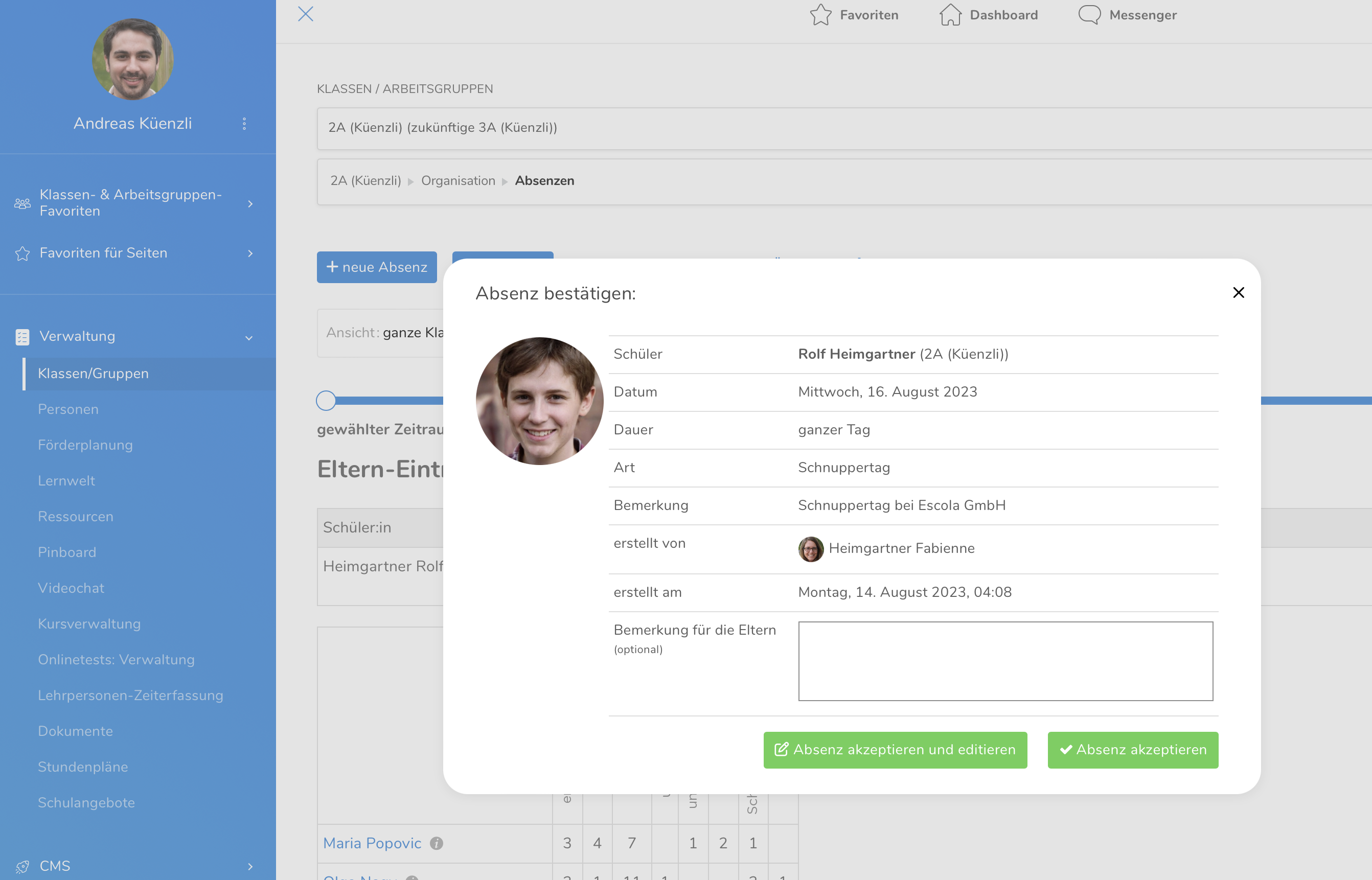Open Dokumente in sidebar

(x=76, y=731)
